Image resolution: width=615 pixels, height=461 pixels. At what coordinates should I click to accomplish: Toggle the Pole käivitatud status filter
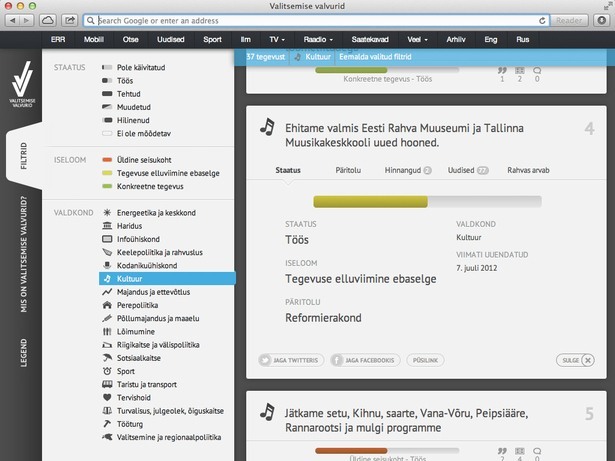109,67
